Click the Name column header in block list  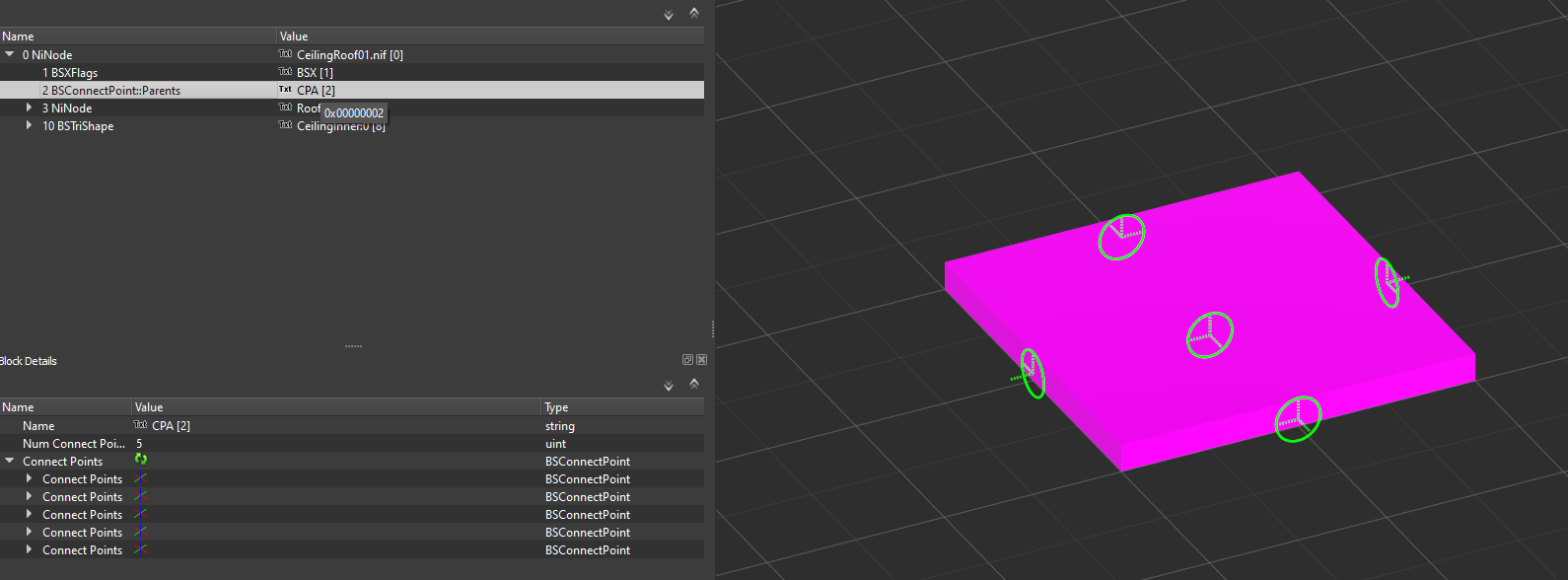pos(138,36)
